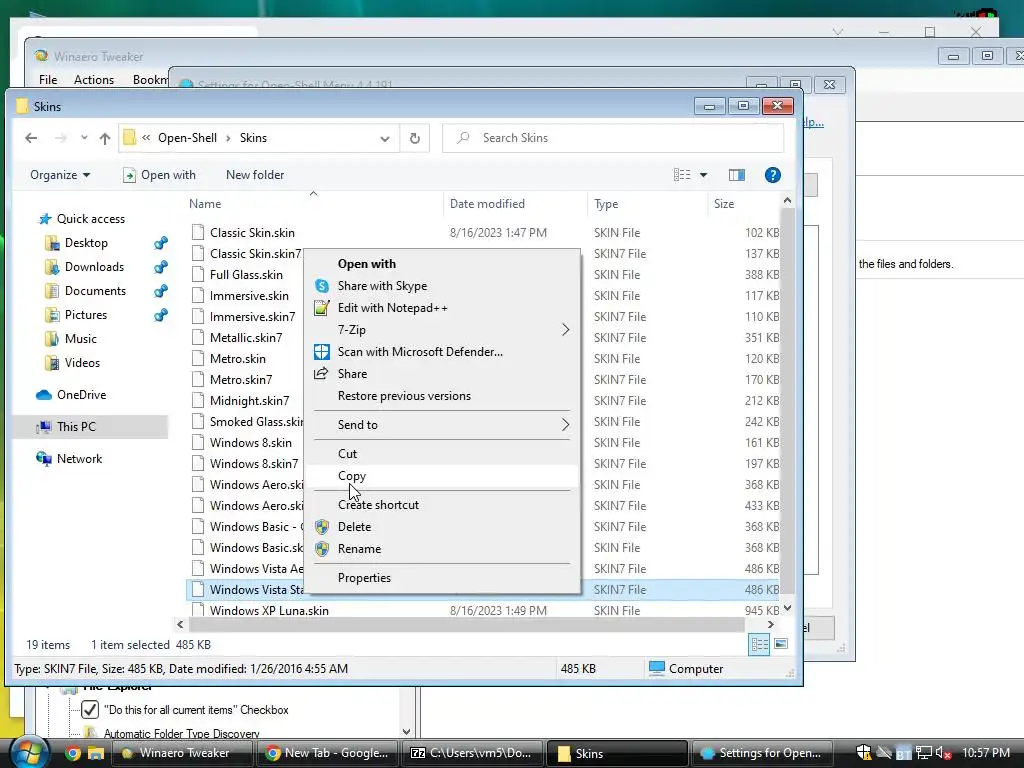Click the vertical scrollbar up arrow
Image resolution: width=1024 pixels, height=768 pixels.
click(x=787, y=200)
